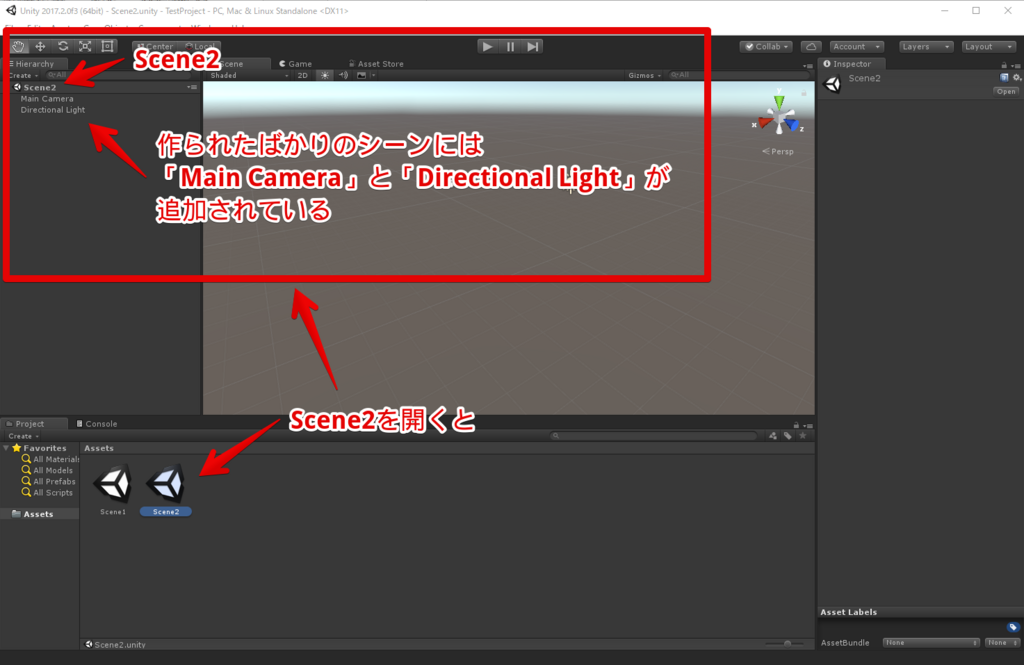Viewport: 1024px width, 665px height.
Task: Open the Project Create menu
Action: [24, 436]
